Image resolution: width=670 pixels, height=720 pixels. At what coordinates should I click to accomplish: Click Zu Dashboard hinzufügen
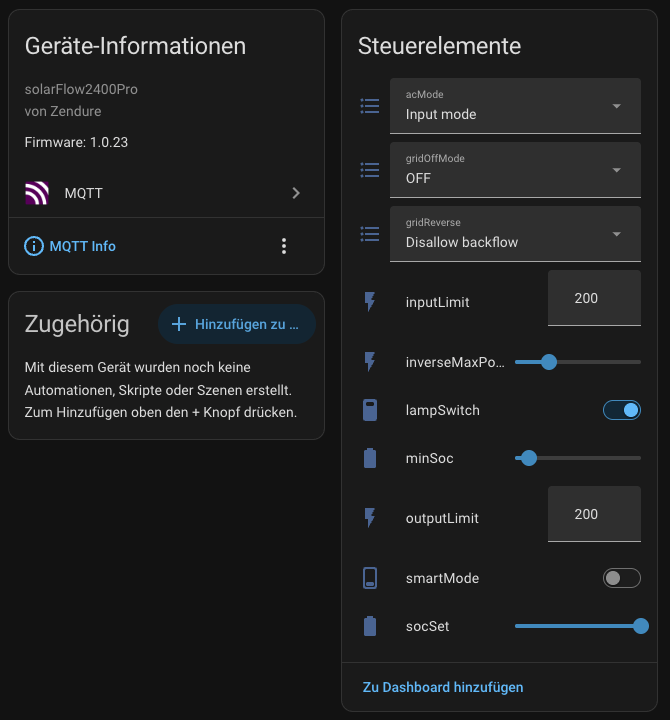point(443,687)
